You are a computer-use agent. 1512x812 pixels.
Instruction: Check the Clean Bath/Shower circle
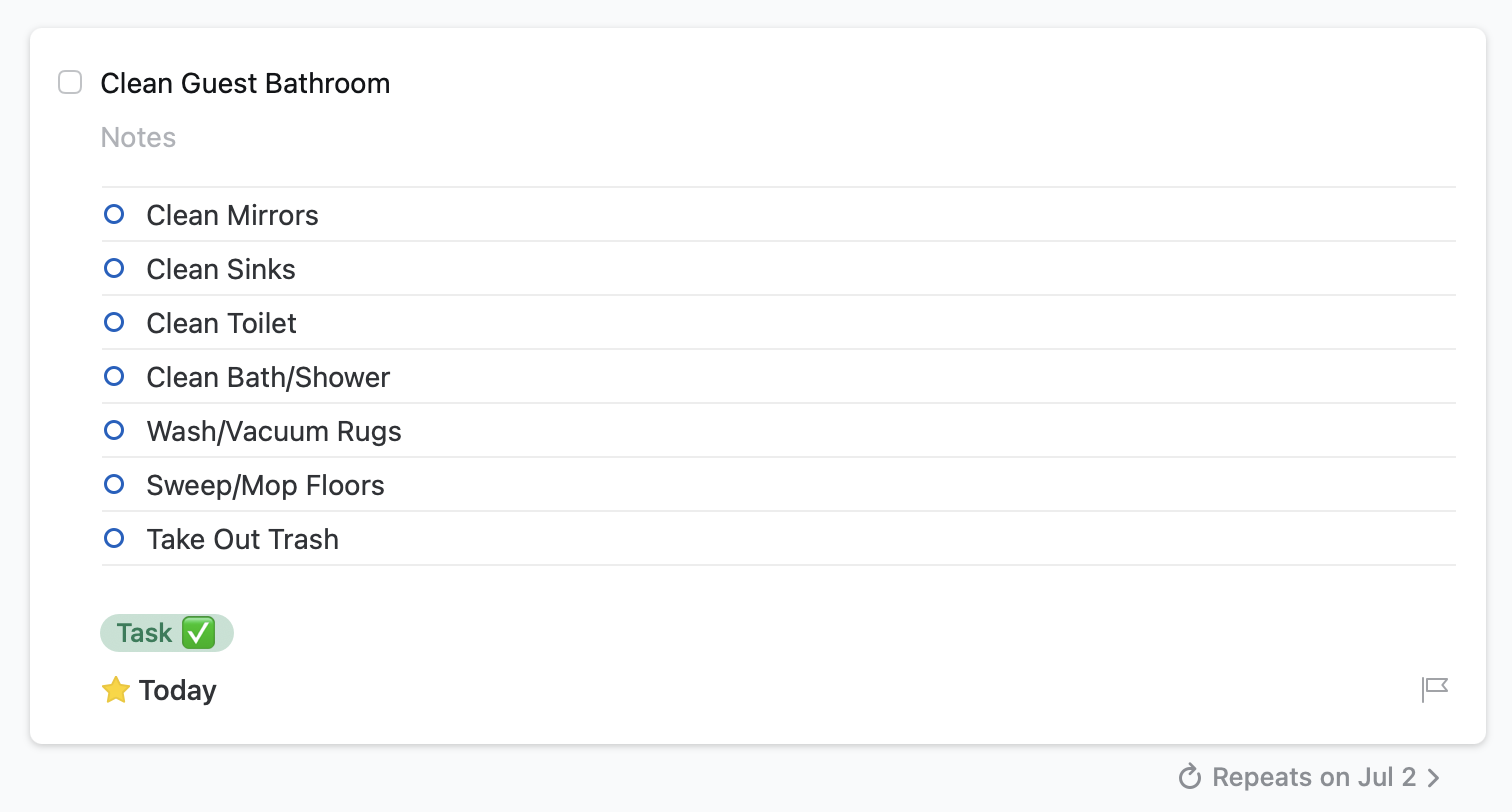click(x=114, y=377)
